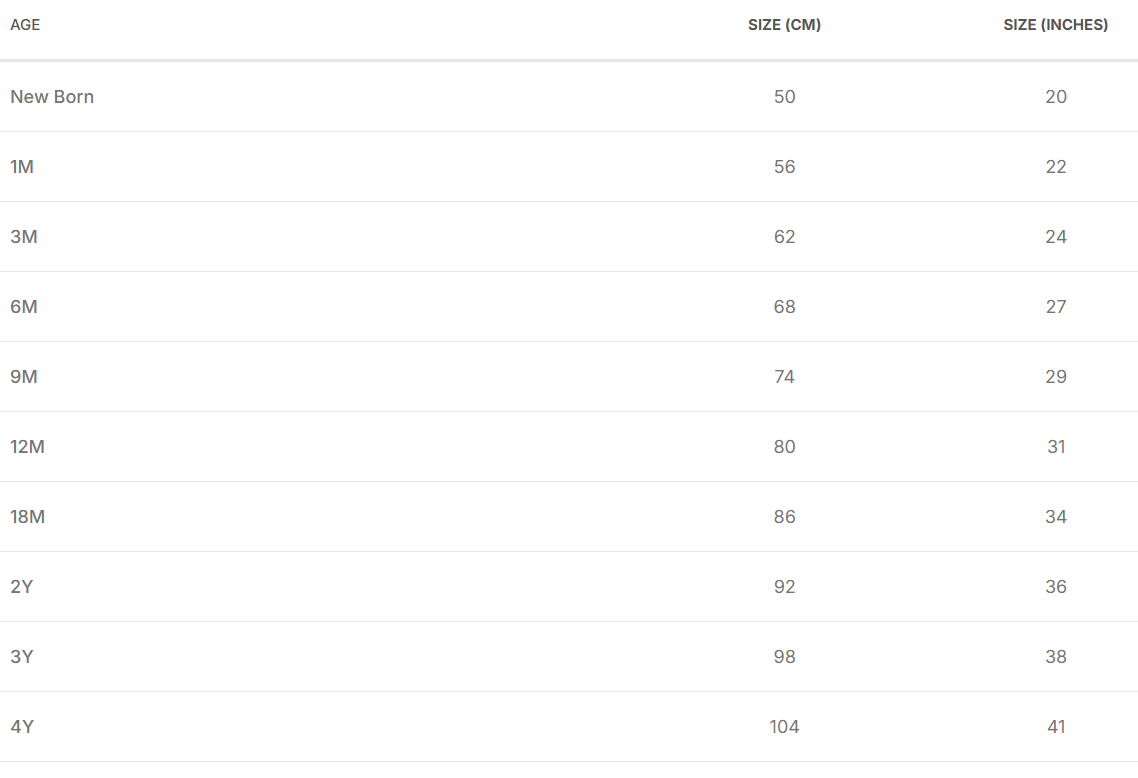Select the 3M age label
Image resolution: width=1138 pixels, height=778 pixels.
[x=24, y=237]
